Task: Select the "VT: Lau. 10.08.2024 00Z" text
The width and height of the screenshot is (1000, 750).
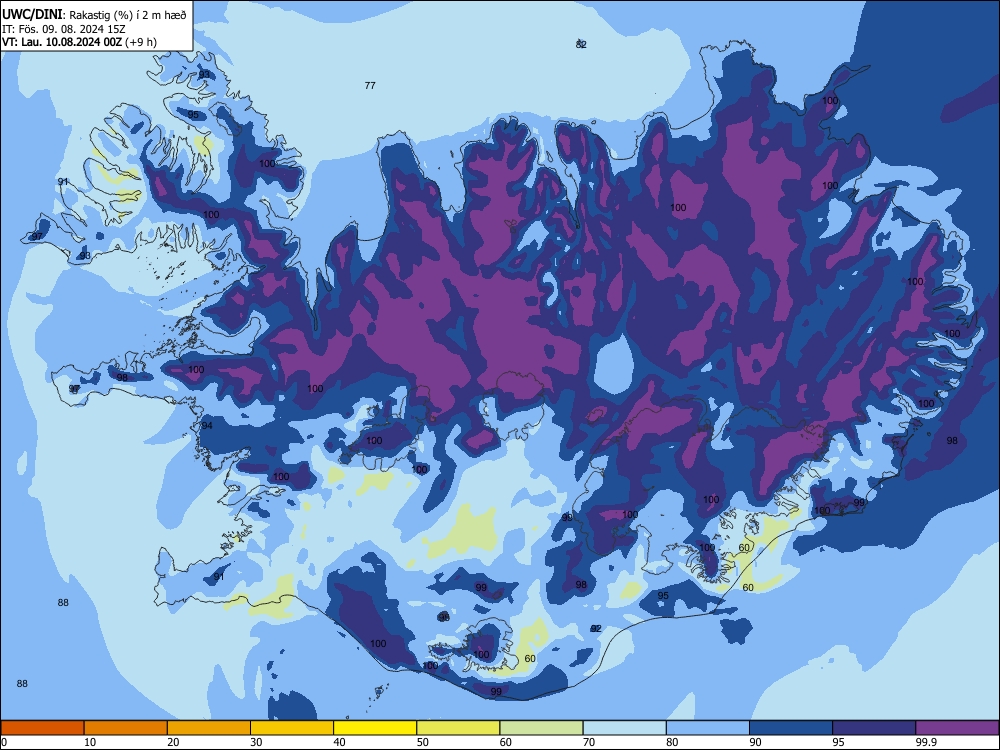Action: (62, 42)
